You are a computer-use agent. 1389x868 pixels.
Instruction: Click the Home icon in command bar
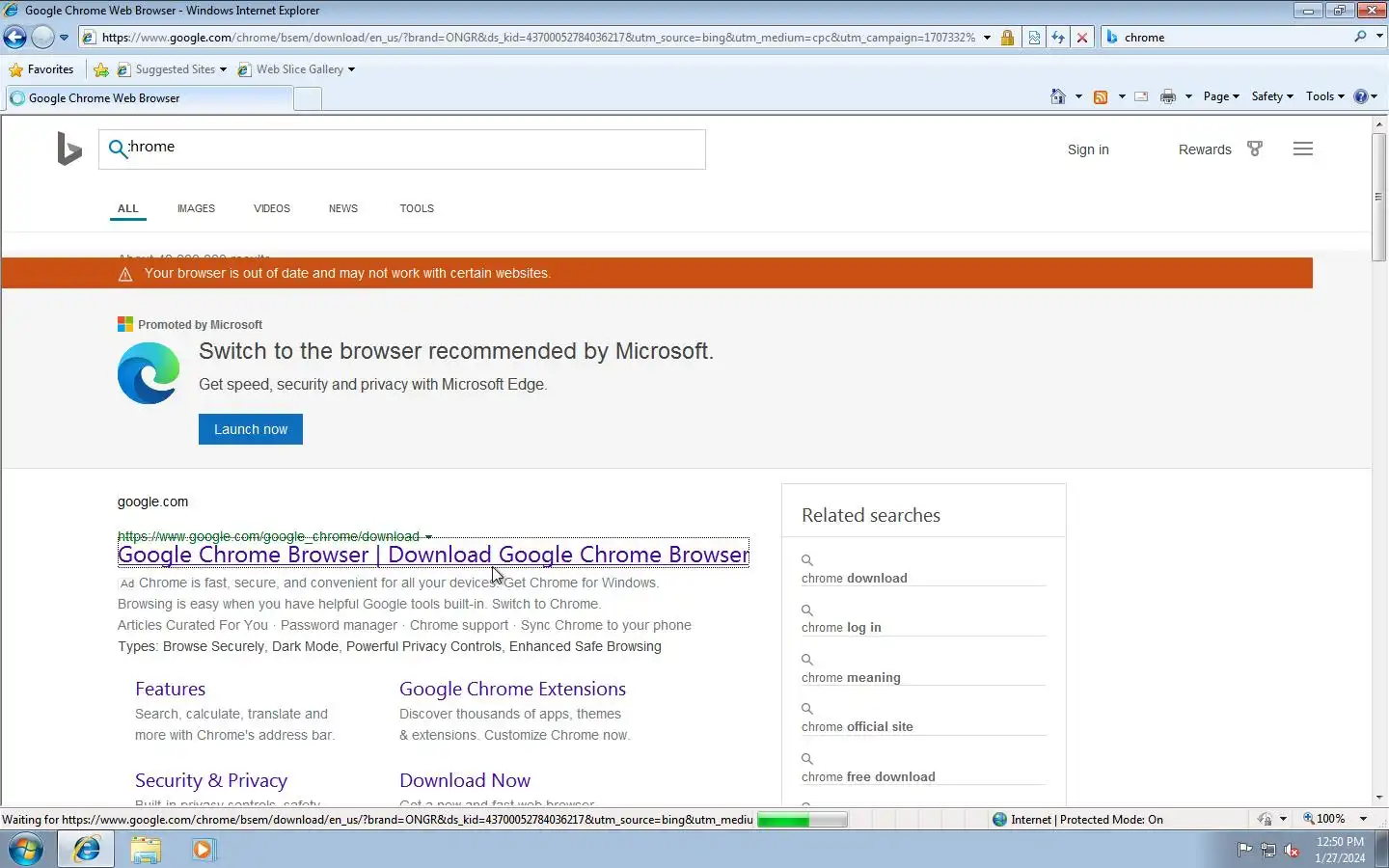[x=1058, y=96]
